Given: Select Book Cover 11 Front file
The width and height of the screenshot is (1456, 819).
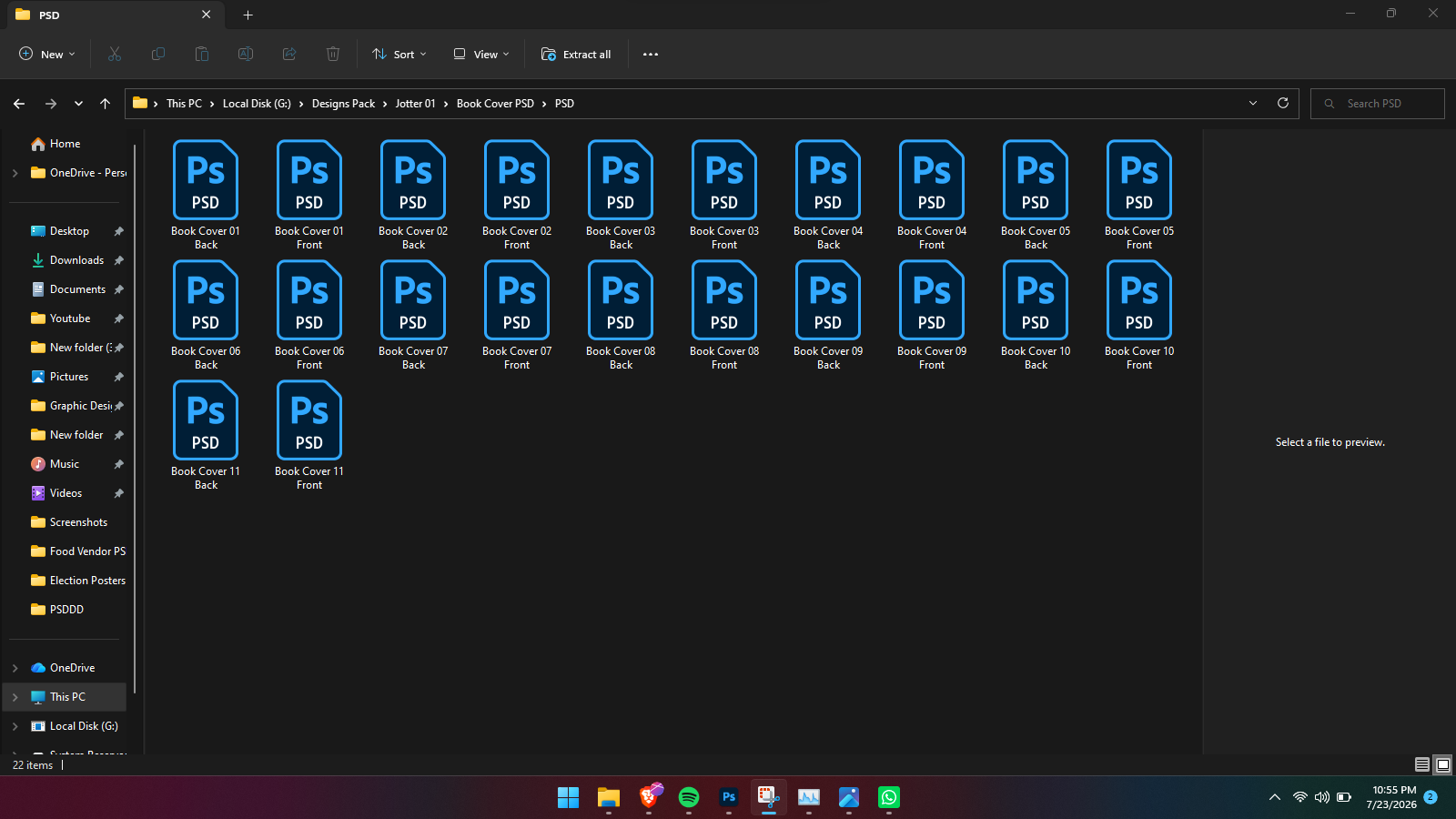Looking at the screenshot, I should click(x=309, y=435).
